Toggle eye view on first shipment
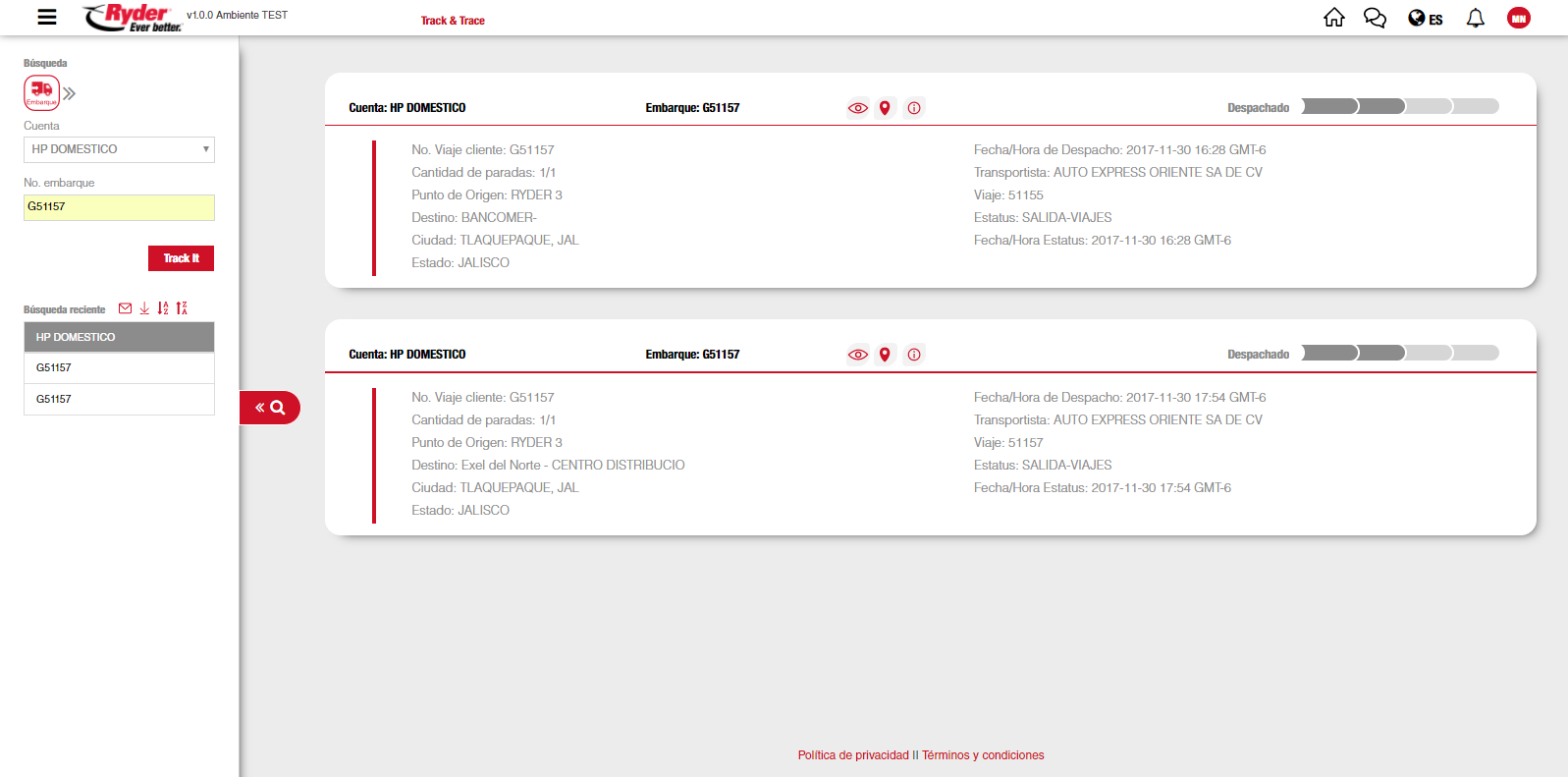Image resolution: width=1568 pixels, height=777 pixels. point(857,108)
